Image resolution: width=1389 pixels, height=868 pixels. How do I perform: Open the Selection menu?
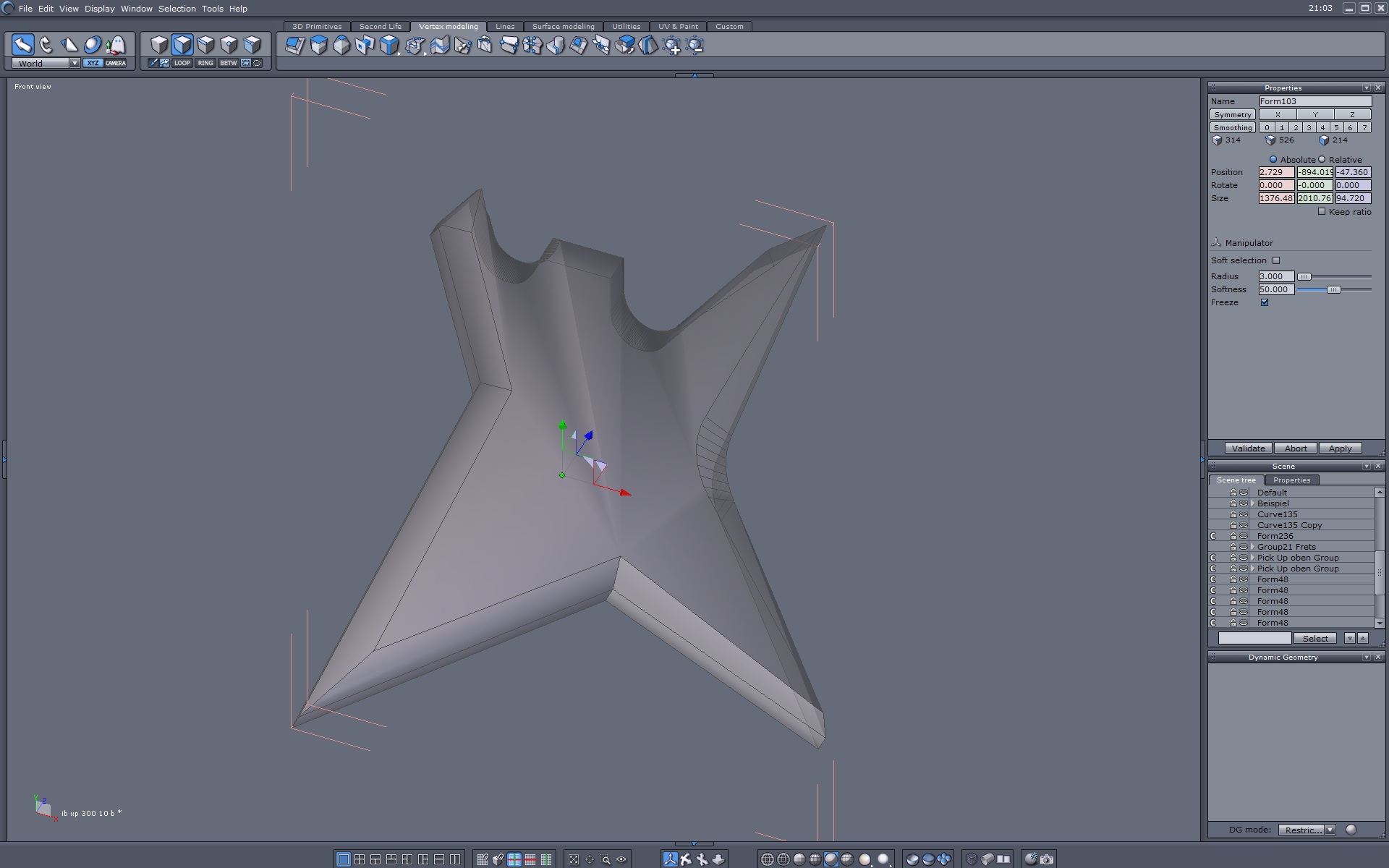pos(177,9)
